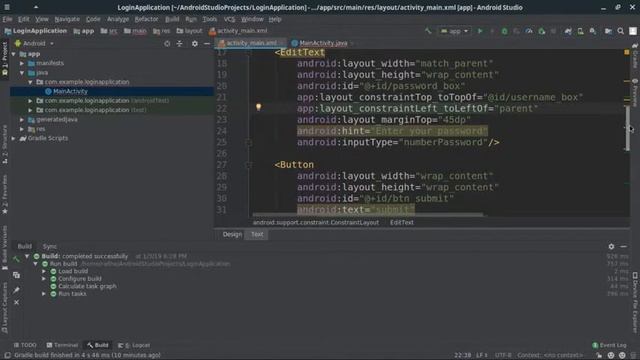Image resolution: width=640 pixels, height=360 pixels.
Task: Expand the generatedJava folder
Action: point(22,120)
